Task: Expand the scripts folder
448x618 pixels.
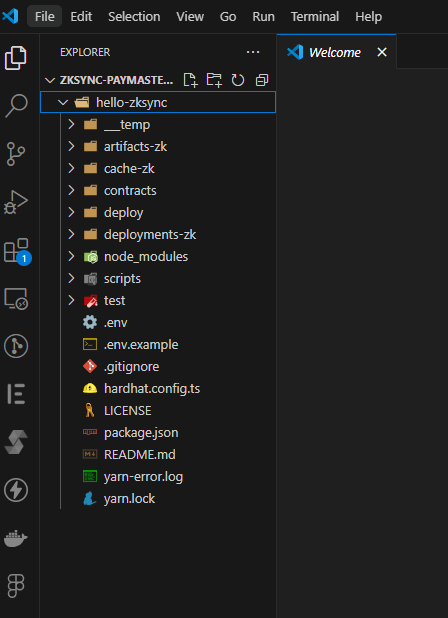Action: coord(71,279)
